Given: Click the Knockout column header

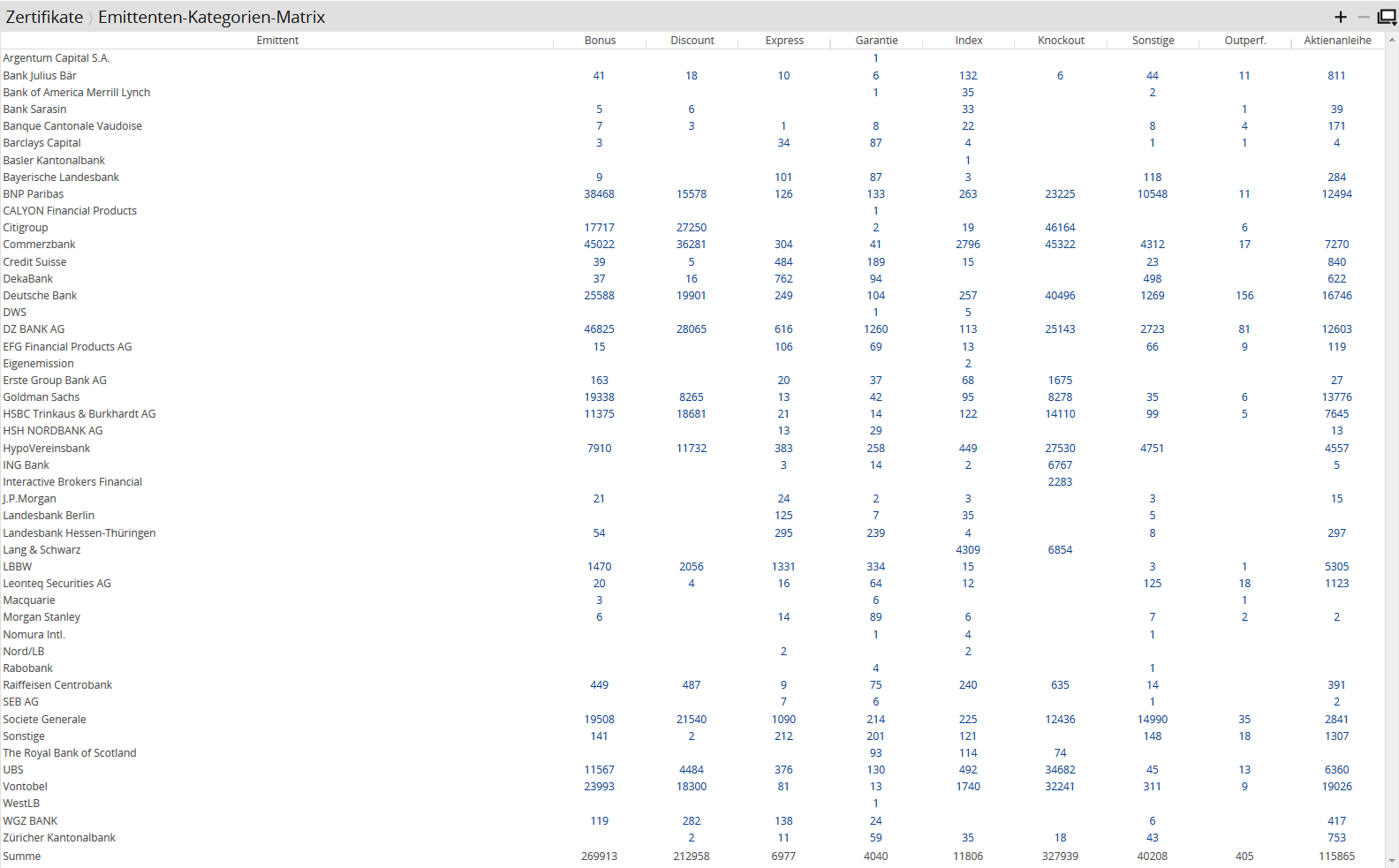Looking at the screenshot, I should point(1061,41).
